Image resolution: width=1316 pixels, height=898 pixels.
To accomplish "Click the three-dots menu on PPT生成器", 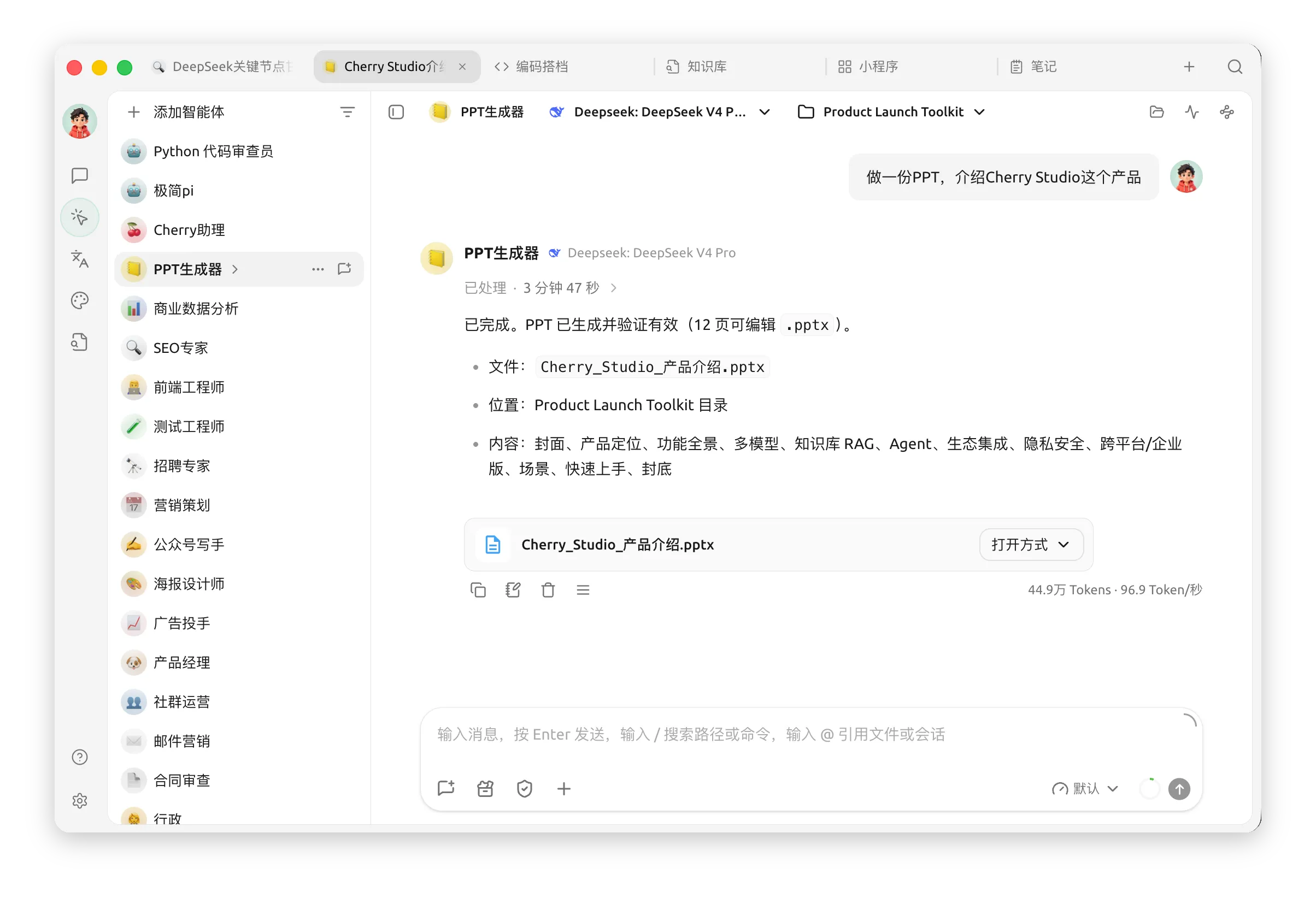I will (318, 269).
